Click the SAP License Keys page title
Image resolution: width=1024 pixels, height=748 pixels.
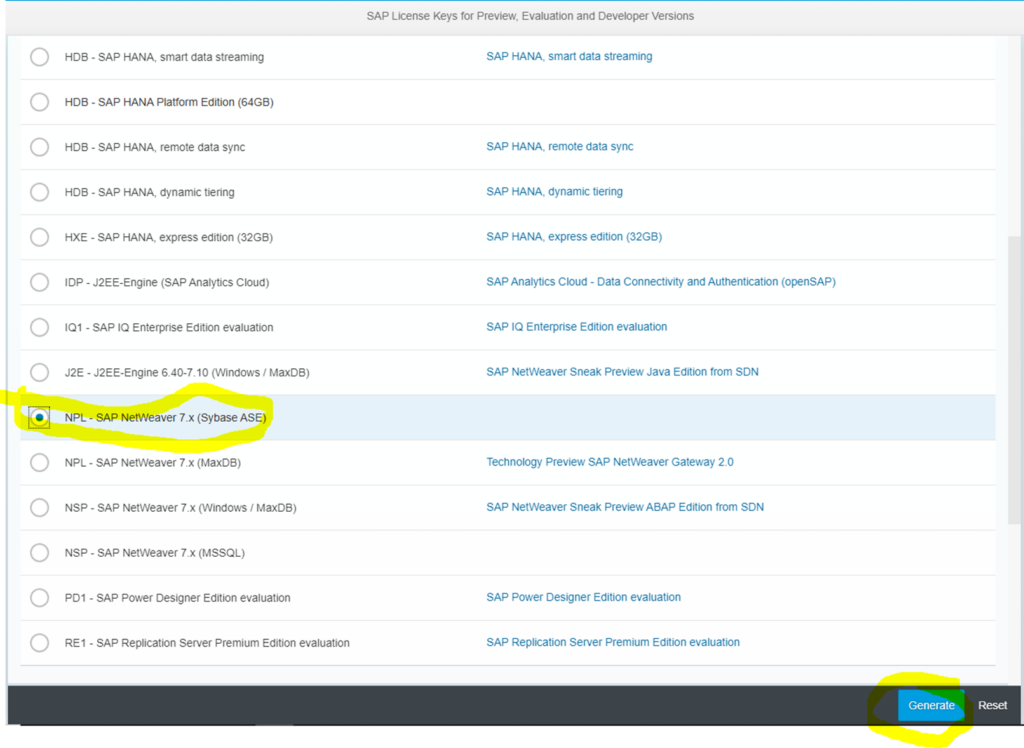tap(530, 16)
